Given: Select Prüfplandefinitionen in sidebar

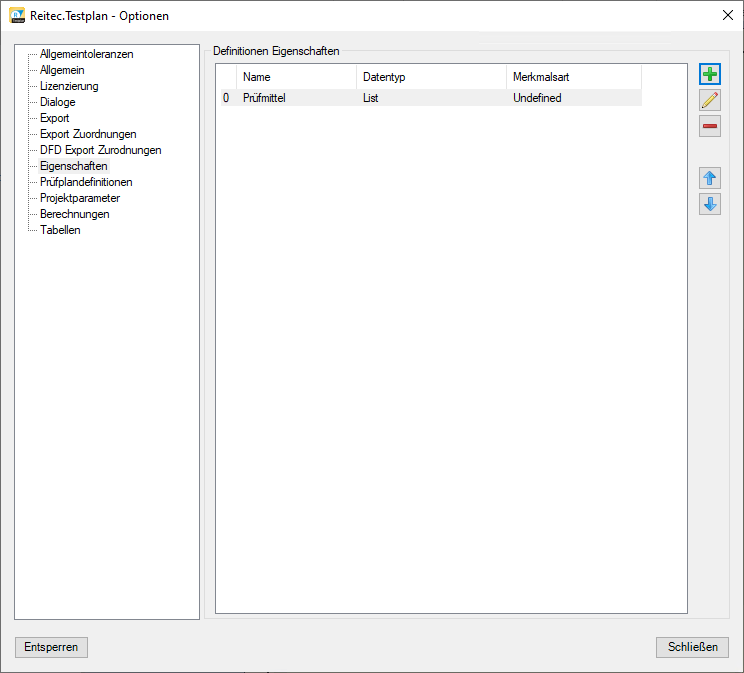Looking at the screenshot, I should pyautogui.click(x=86, y=182).
